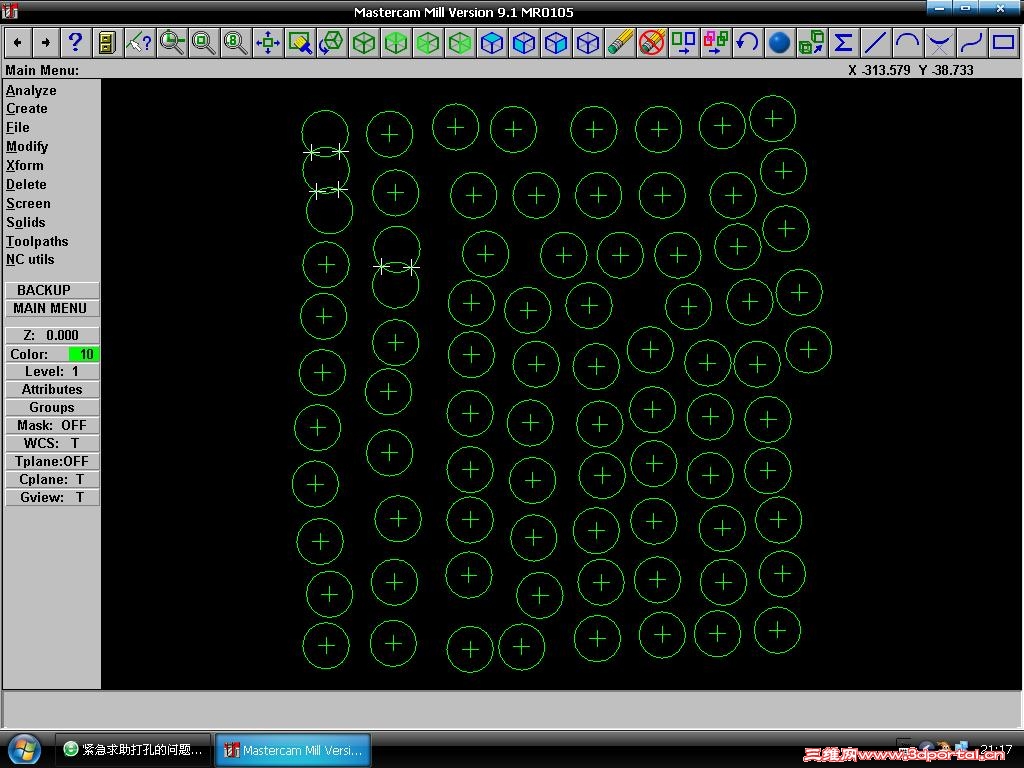Click the green and blue squares with arrow icon
This screenshot has height=768, width=1024.
coord(683,43)
